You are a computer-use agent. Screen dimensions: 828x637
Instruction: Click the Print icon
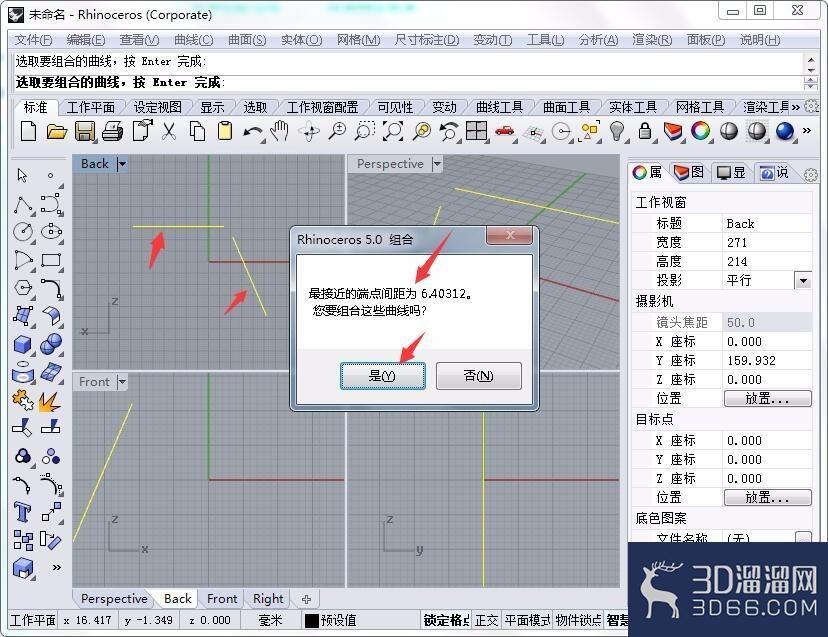tap(112, 131)
